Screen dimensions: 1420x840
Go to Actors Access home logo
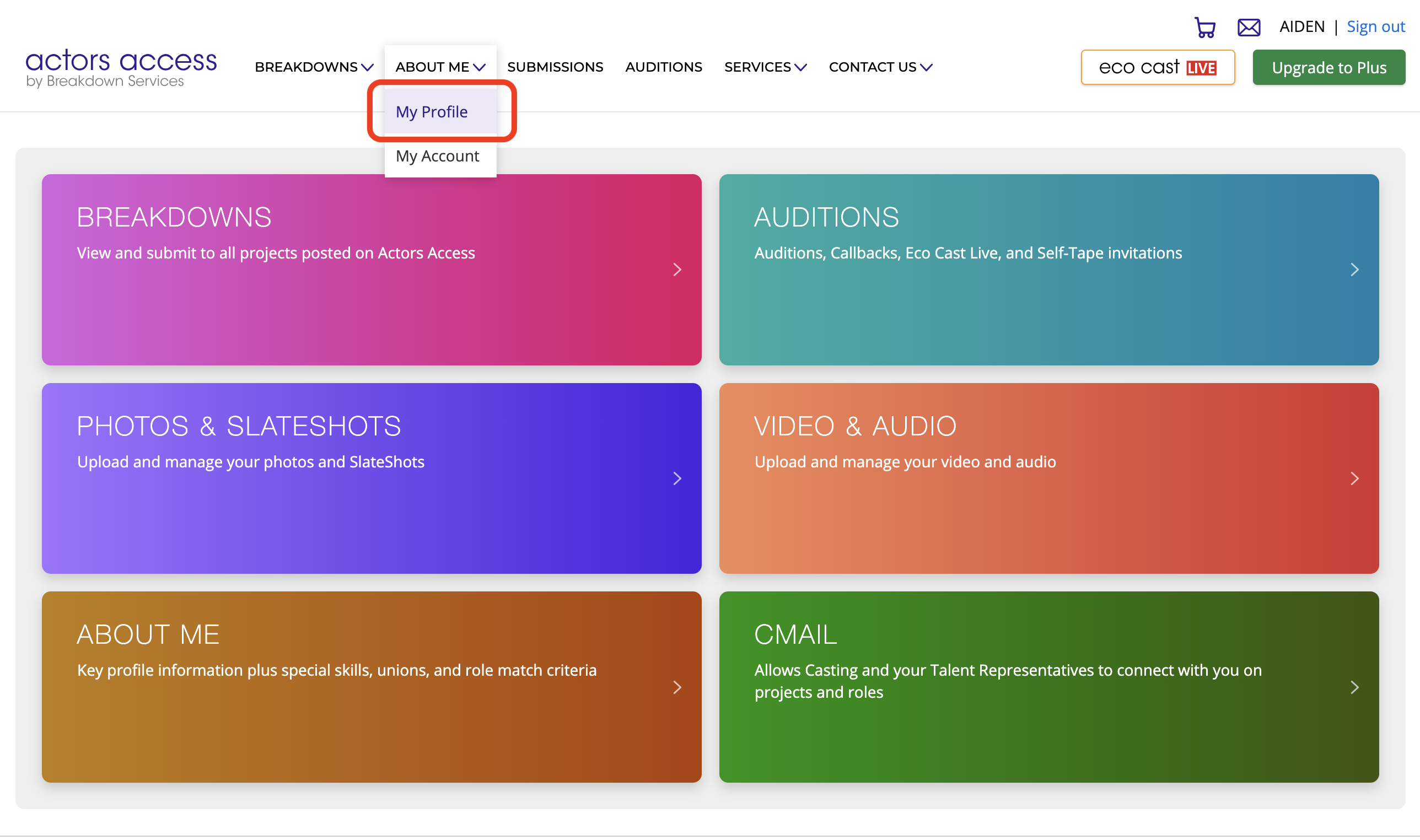(x=121, y=67)
